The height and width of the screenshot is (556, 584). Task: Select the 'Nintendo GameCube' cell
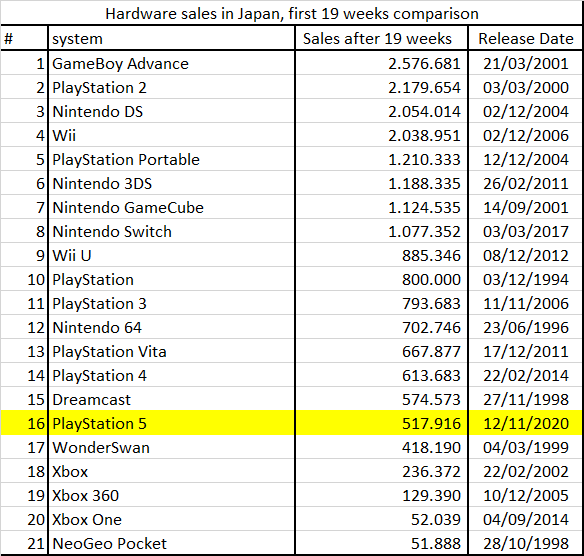[128, 208]
